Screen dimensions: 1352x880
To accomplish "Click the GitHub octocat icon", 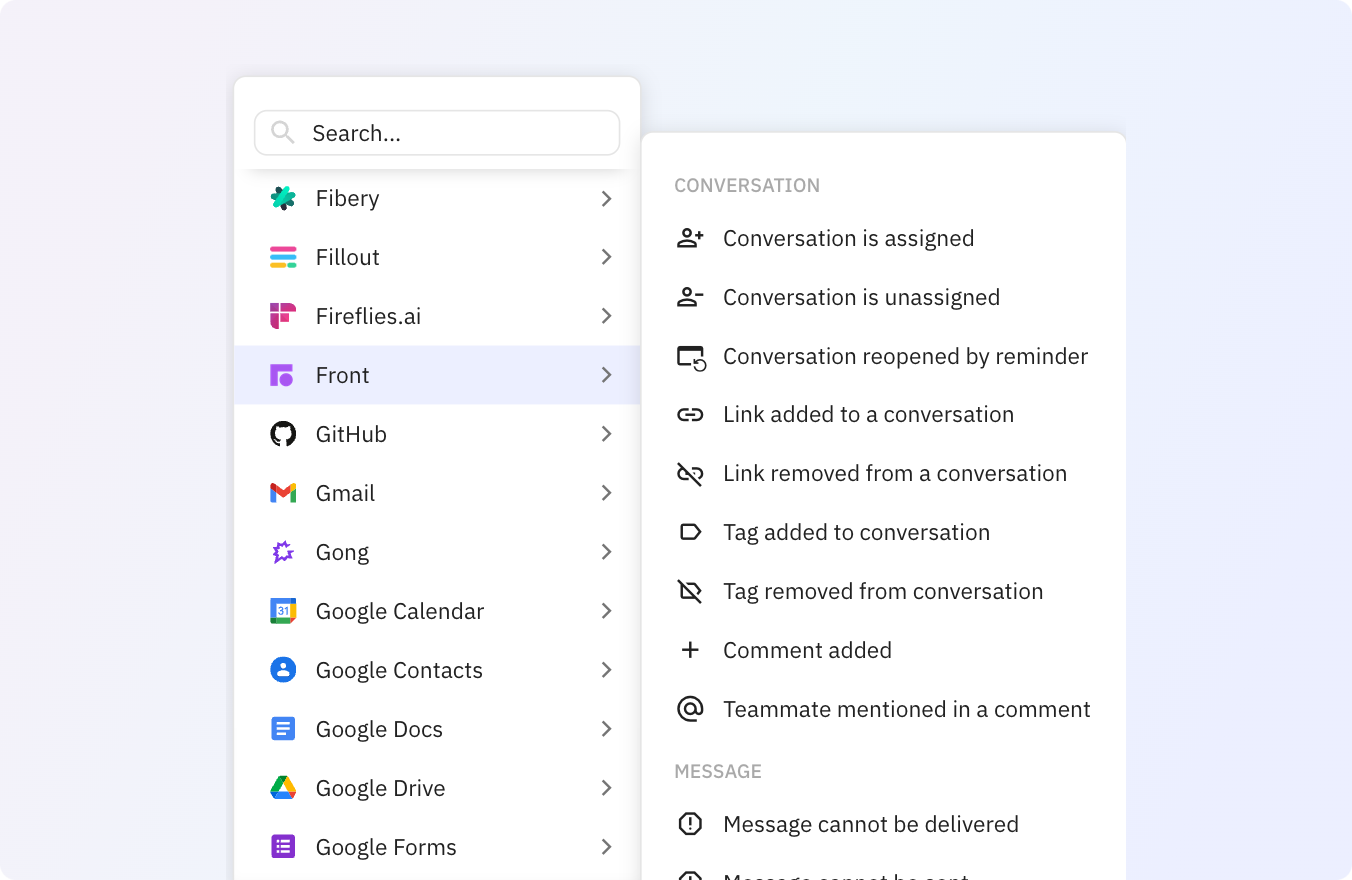I will 283,434.
